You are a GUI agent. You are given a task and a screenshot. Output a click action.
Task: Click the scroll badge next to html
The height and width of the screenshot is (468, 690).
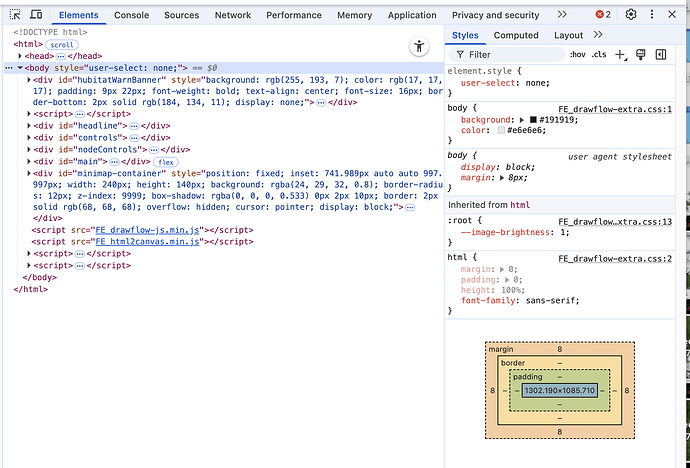click(x=62, y=45)
